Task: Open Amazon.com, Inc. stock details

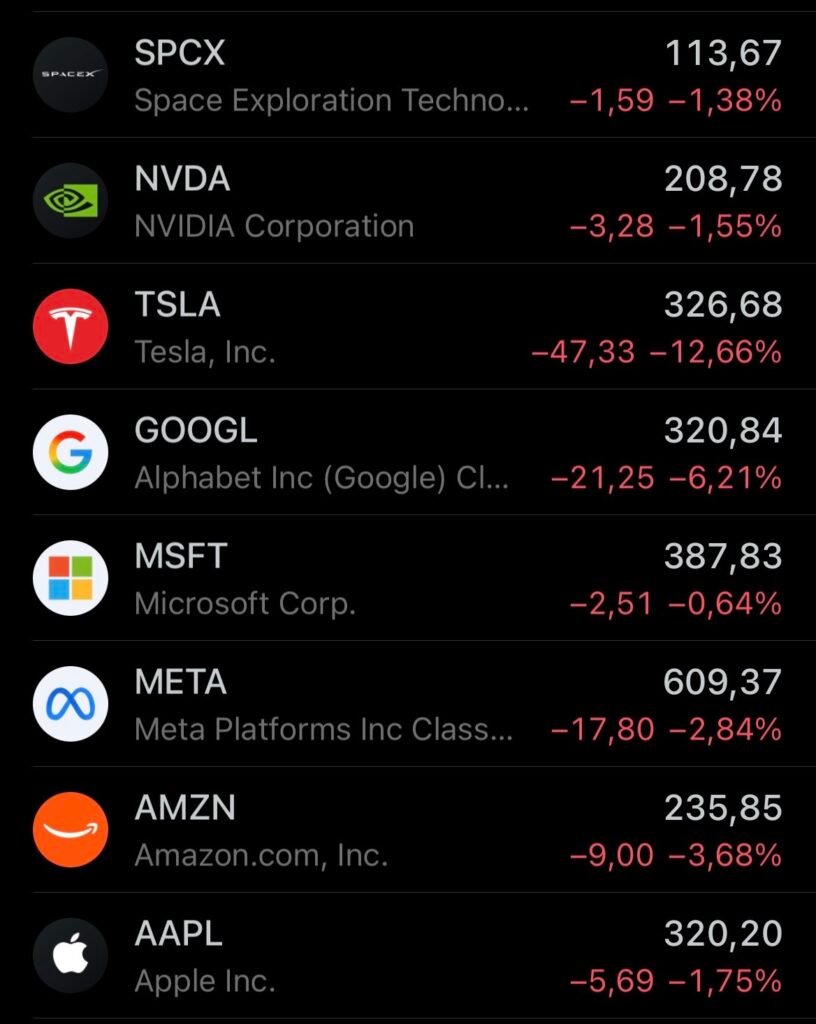Action: pyautogui.click(x=408, y=829)
